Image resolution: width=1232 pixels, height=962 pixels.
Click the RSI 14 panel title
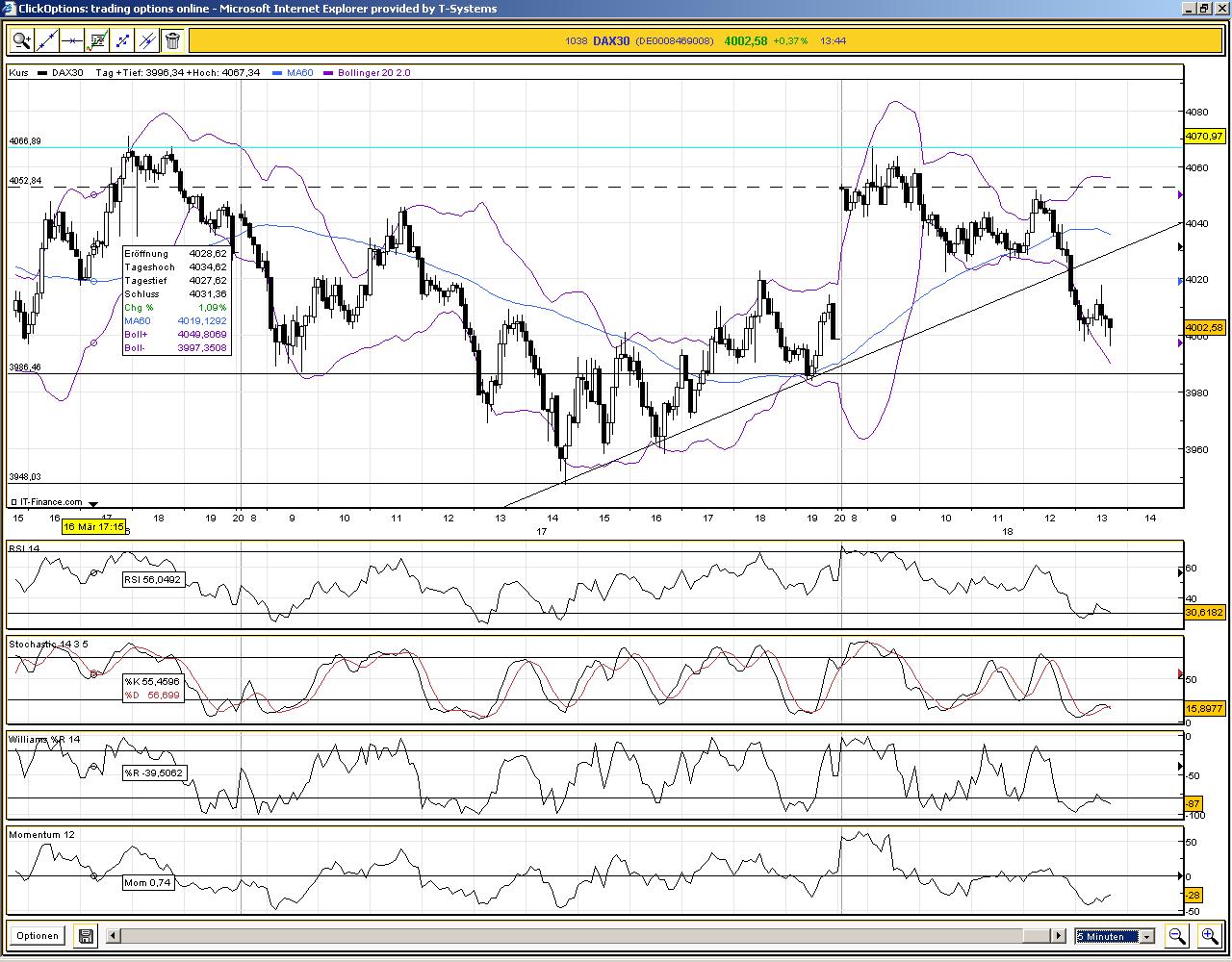point(24,548)
